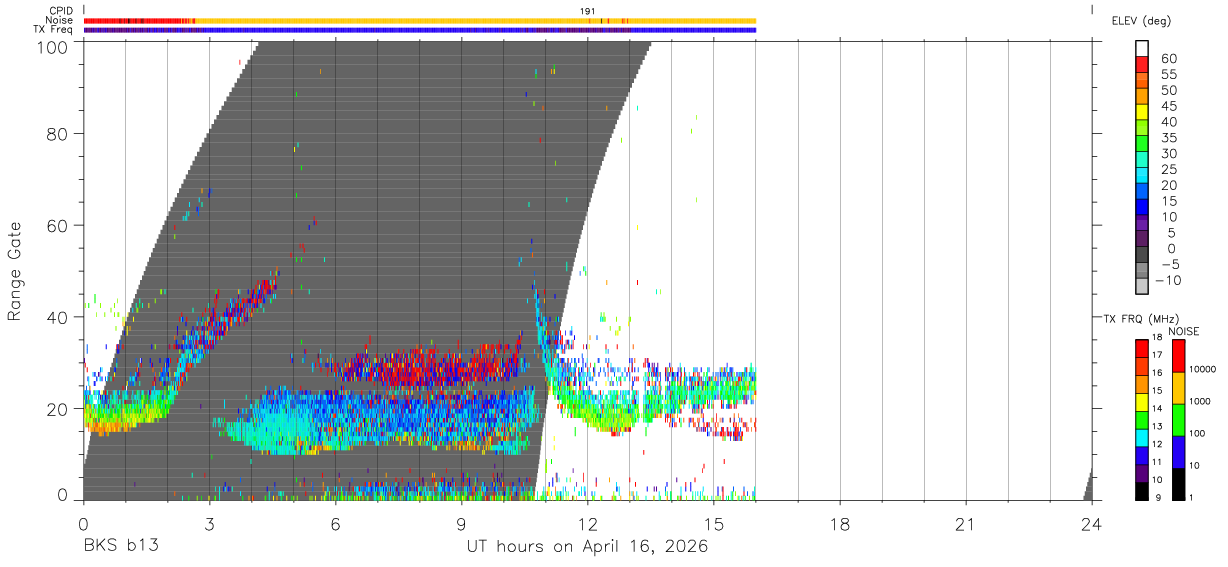The image size is (1228, 567).
Task: Click the UT hours on April 16, 2026 title
Action: tap(587, 547)
